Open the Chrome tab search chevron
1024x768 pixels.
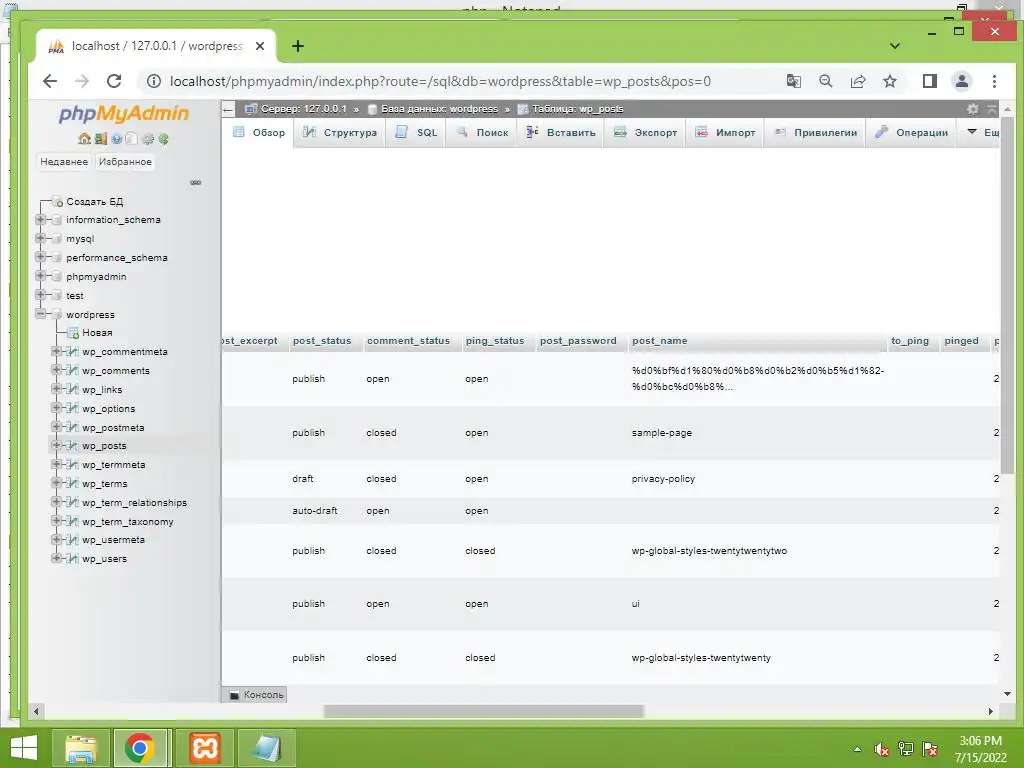[895, 46]
